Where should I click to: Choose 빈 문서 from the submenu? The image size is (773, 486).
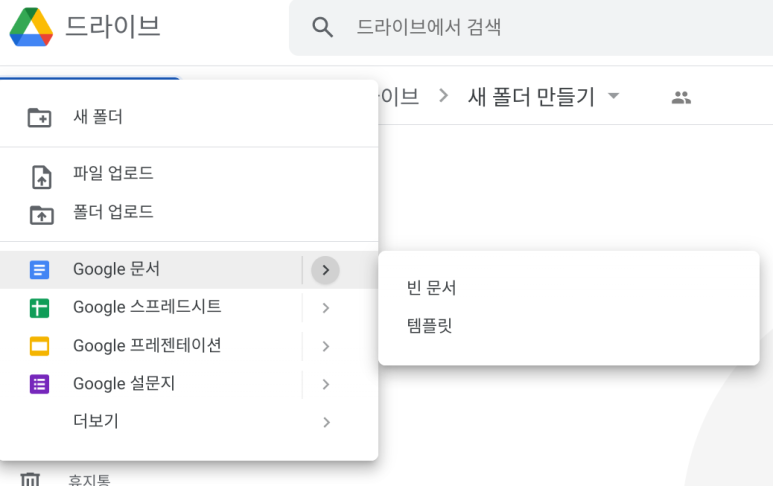pyautogui.click(x=568, y=288)
